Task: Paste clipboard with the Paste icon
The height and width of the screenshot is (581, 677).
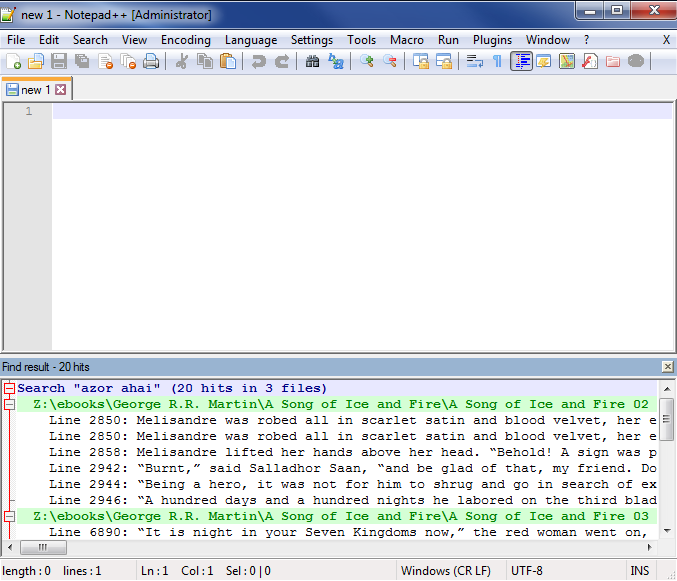Action: click(x=228, y=61)
